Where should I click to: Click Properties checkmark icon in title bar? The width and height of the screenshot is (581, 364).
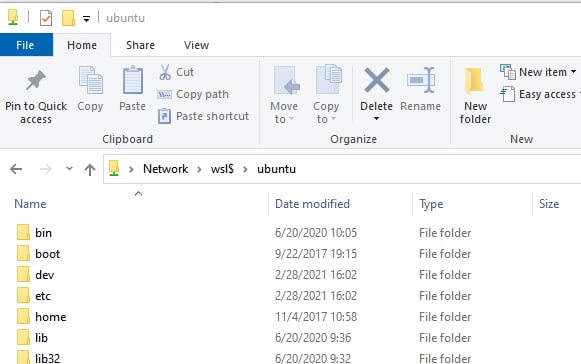pyautogui.click(x=46, y=18)
